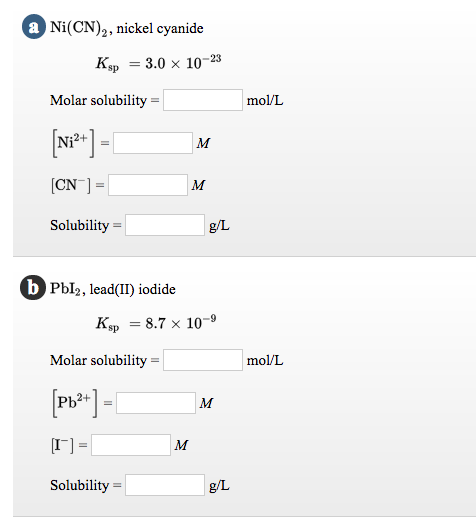Click the bracketed Pb2+ label

click(x=75, y=403)
